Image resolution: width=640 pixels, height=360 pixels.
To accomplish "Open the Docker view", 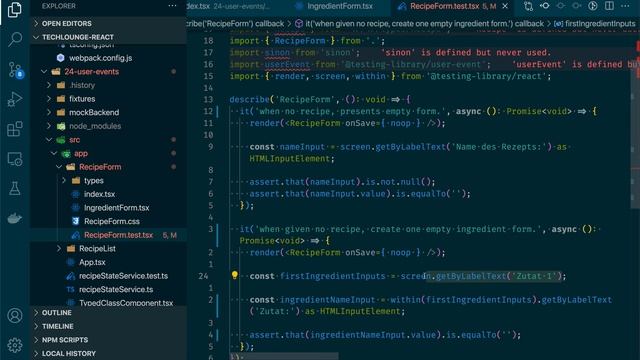I will (x=15, y=218).
